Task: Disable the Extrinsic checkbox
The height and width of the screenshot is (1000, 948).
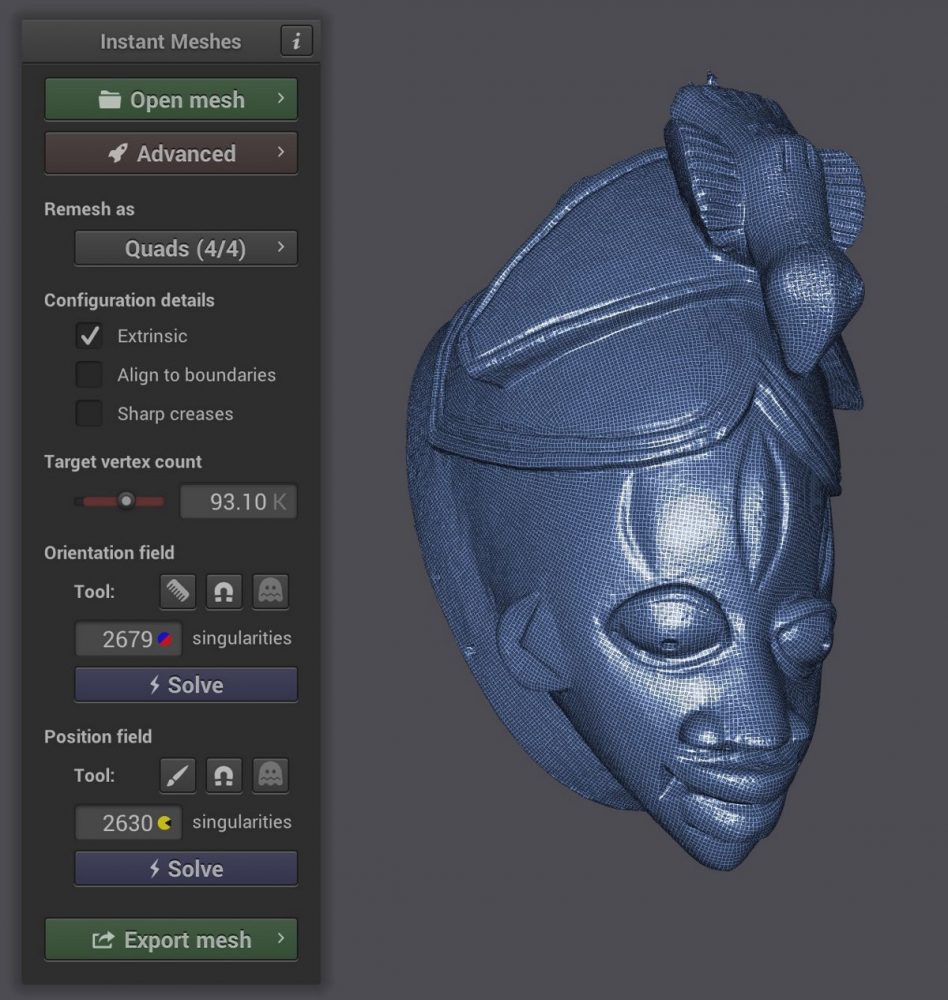Action: [x=90, y=336]
